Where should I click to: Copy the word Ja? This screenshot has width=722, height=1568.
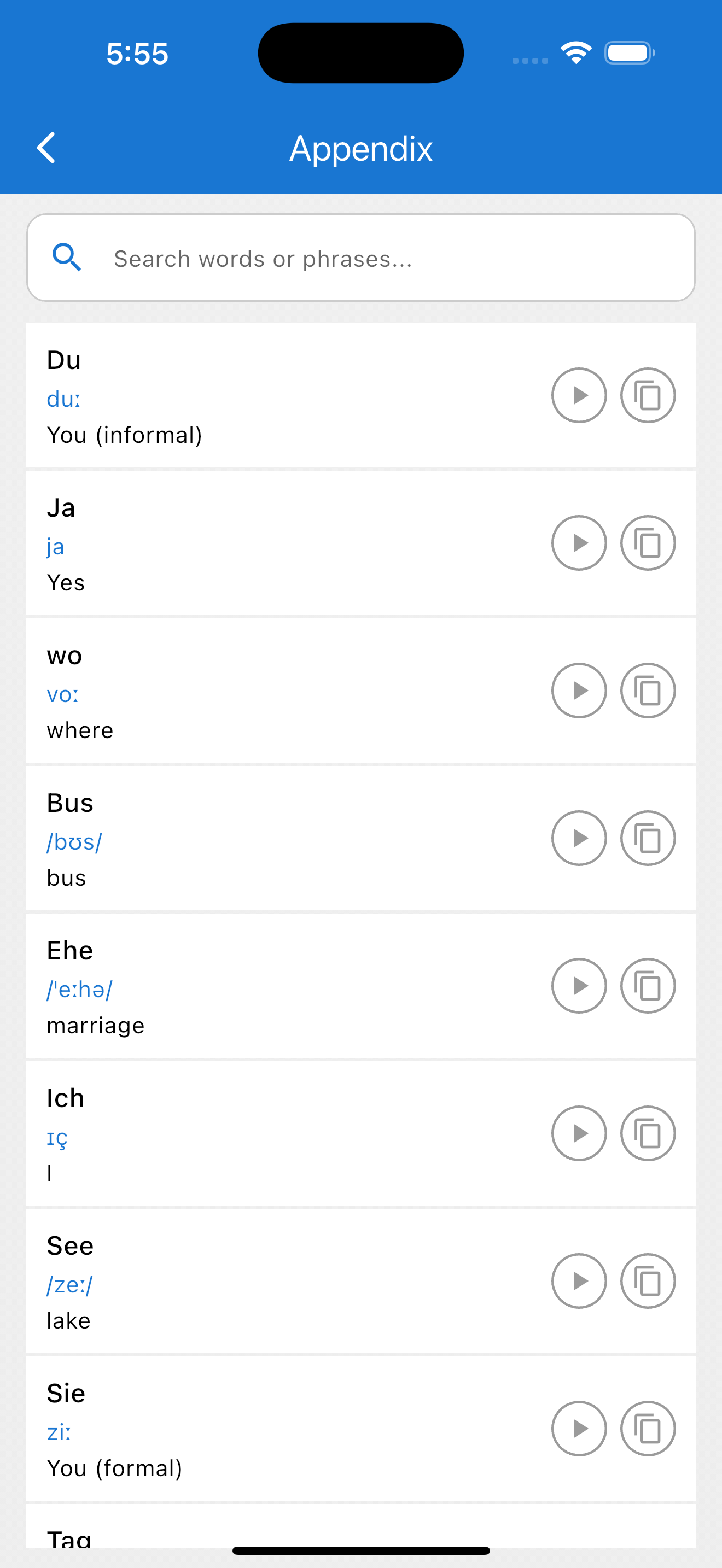point(648,543)
